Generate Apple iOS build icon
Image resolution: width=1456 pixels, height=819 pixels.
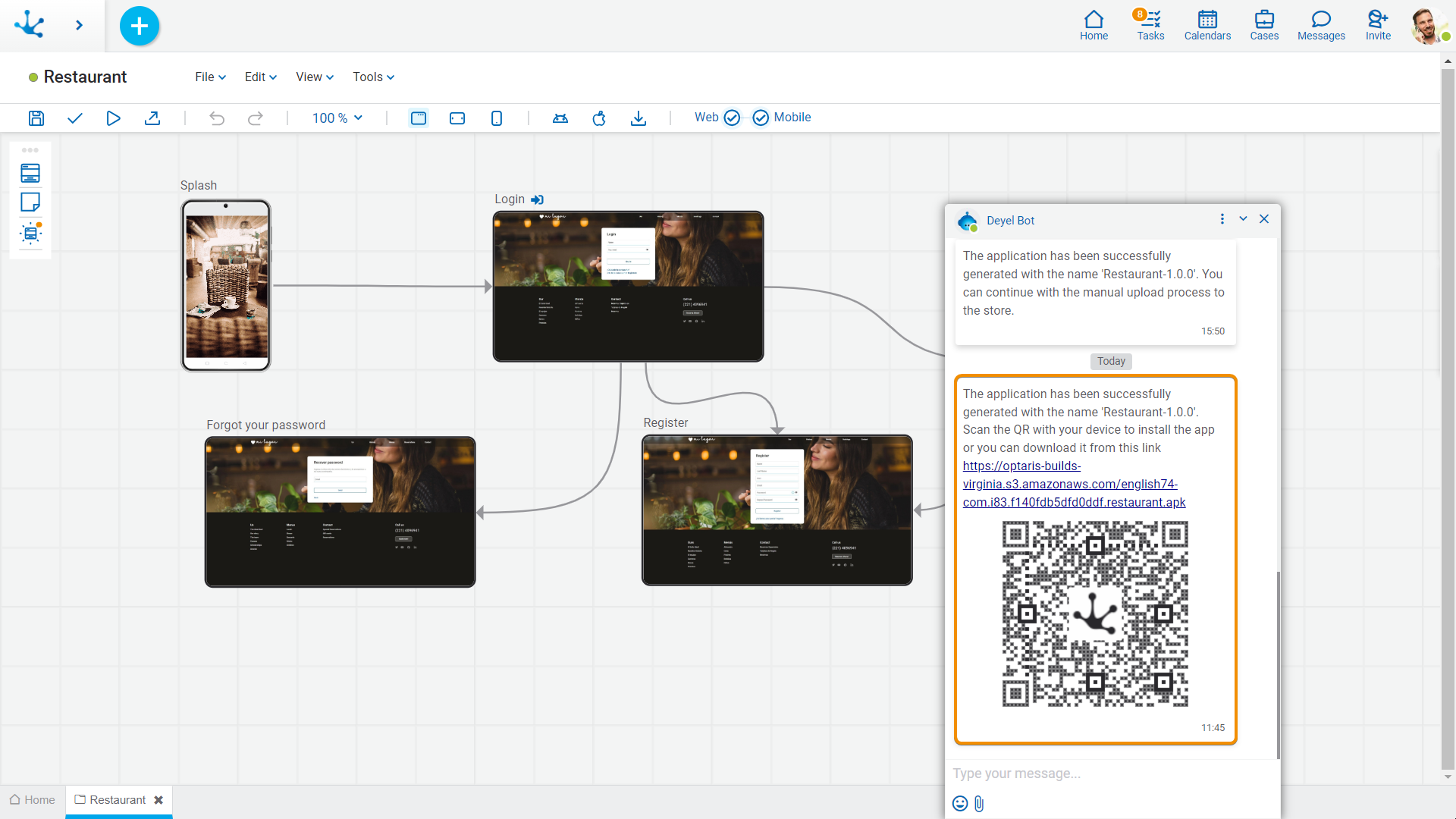[x=599, y=118]
